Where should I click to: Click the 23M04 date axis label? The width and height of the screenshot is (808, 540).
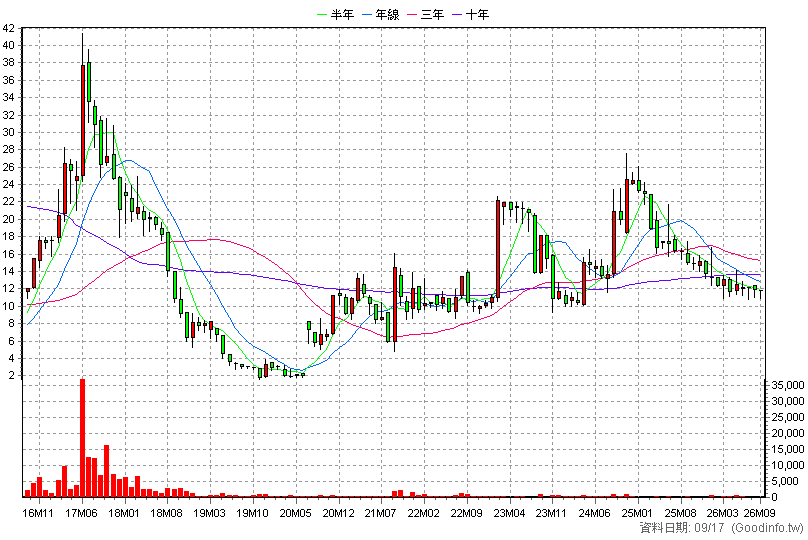(509, 513)
